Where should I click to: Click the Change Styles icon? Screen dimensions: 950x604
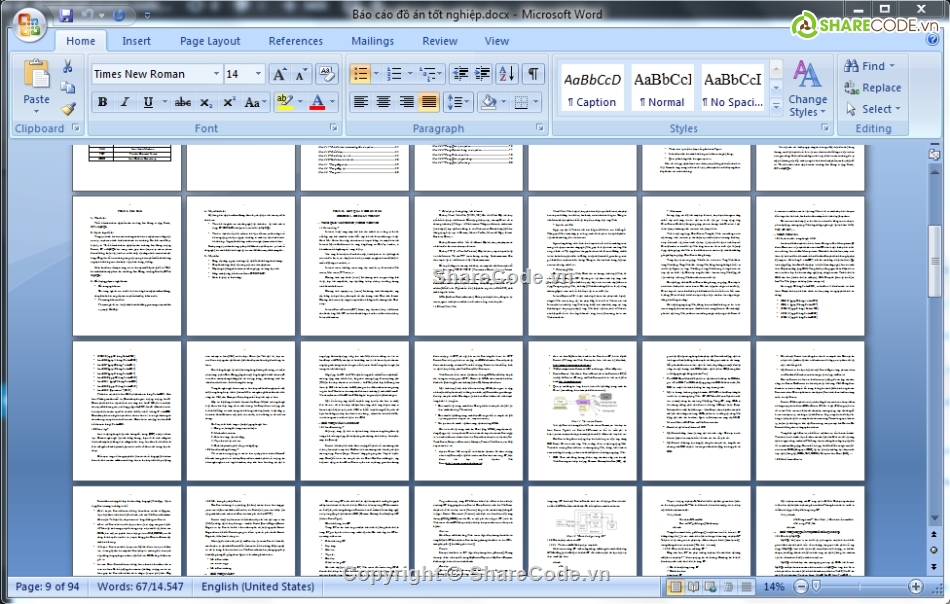(x=808, y=75)
